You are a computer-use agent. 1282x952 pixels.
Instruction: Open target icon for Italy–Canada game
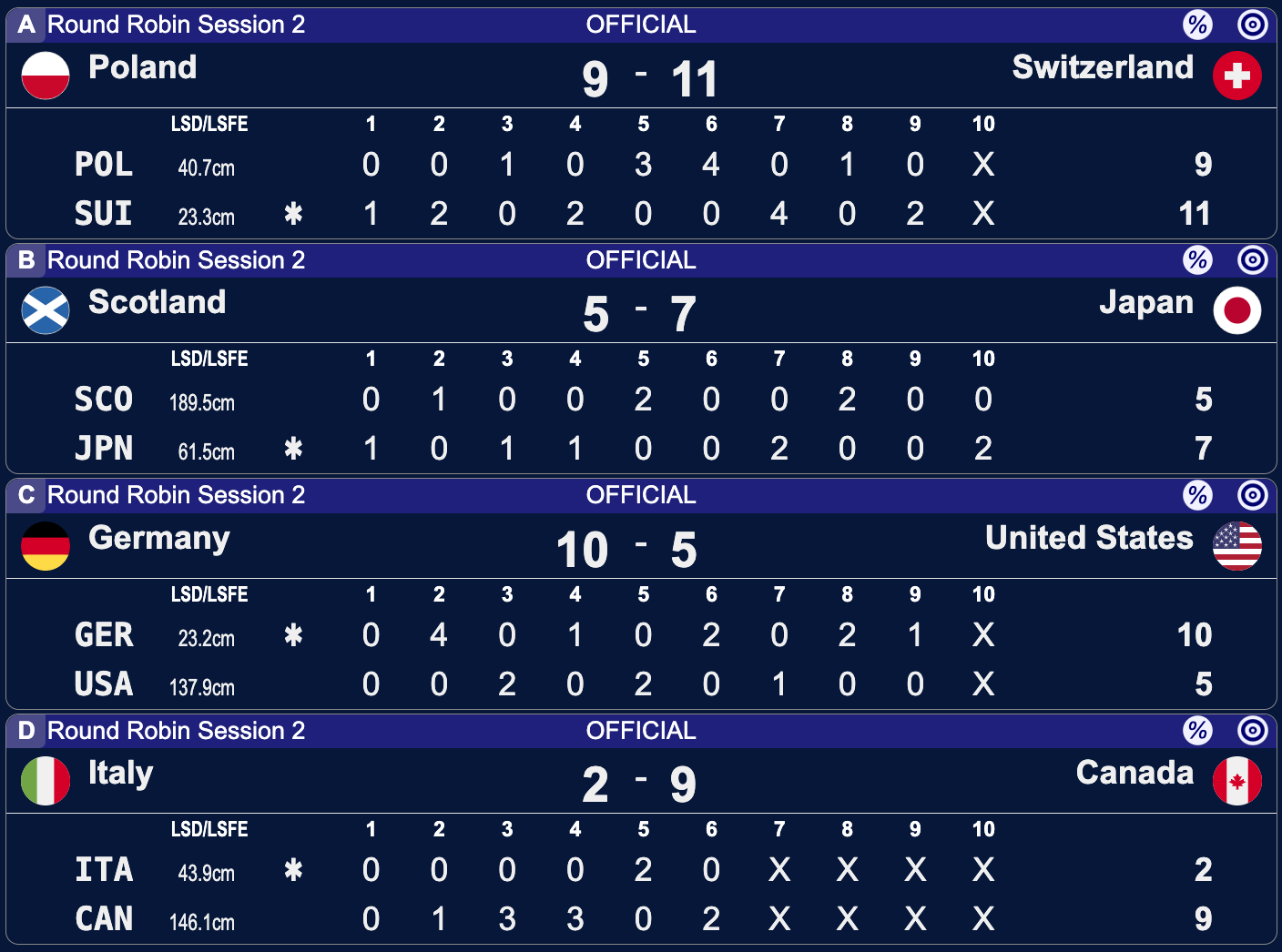tap(1253, 731)
